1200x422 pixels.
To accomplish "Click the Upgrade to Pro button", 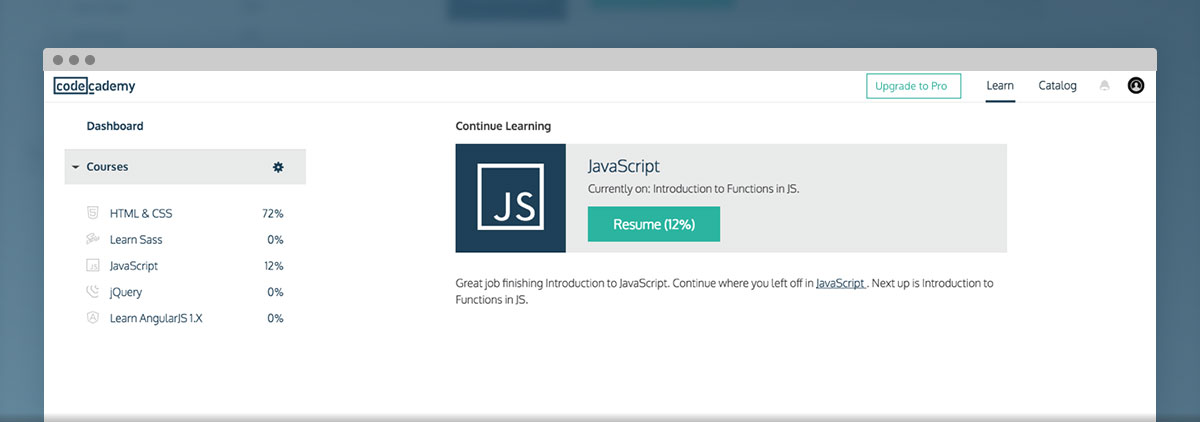I will pyautogui.click(x=913, y=86).
